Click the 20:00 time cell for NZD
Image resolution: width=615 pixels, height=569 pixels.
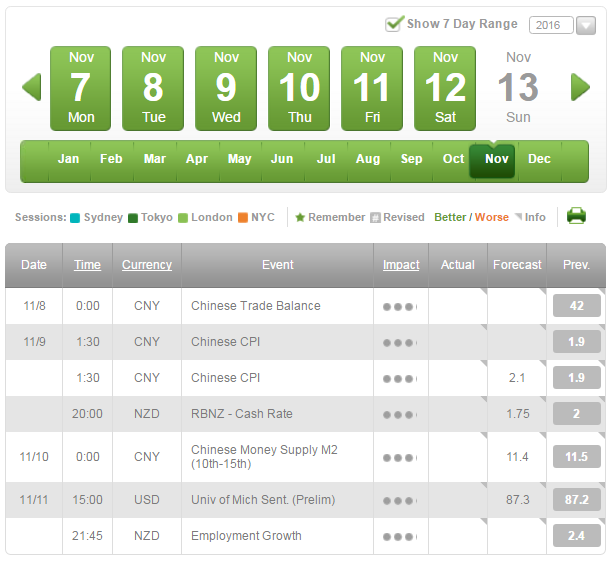pyautogui.click(x=87, y=414)
